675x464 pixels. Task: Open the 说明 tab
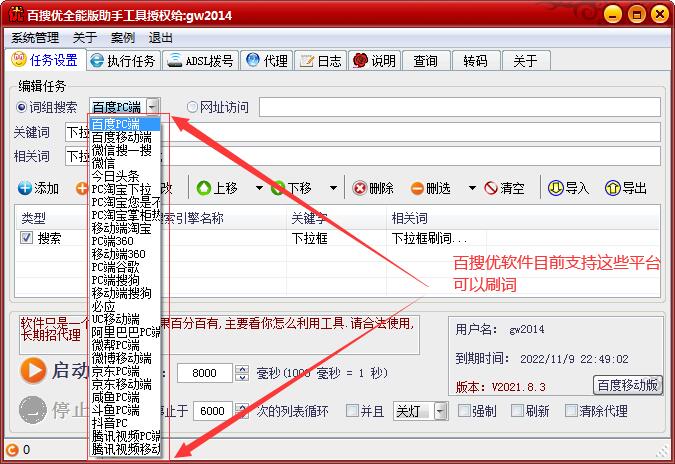pyautogui.click(x=375, y=61)
